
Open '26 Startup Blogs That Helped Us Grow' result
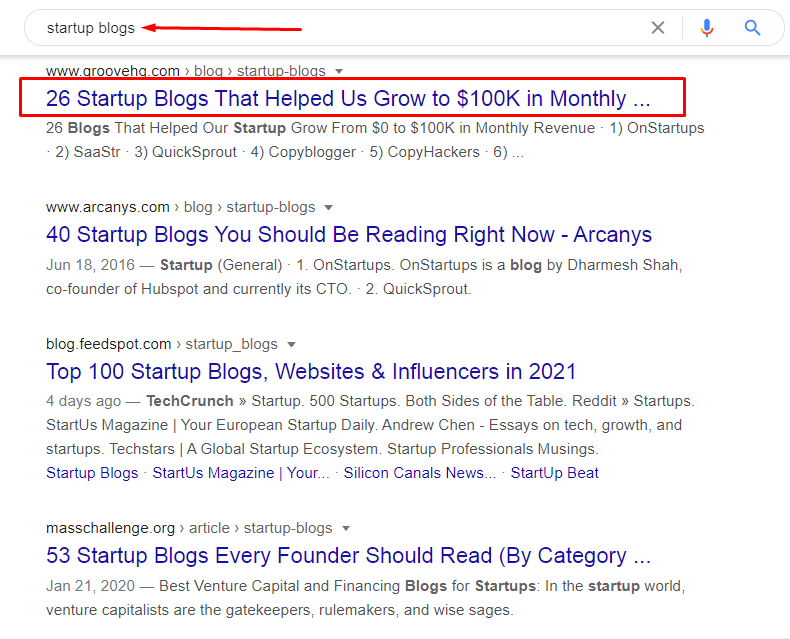(348, 98)
